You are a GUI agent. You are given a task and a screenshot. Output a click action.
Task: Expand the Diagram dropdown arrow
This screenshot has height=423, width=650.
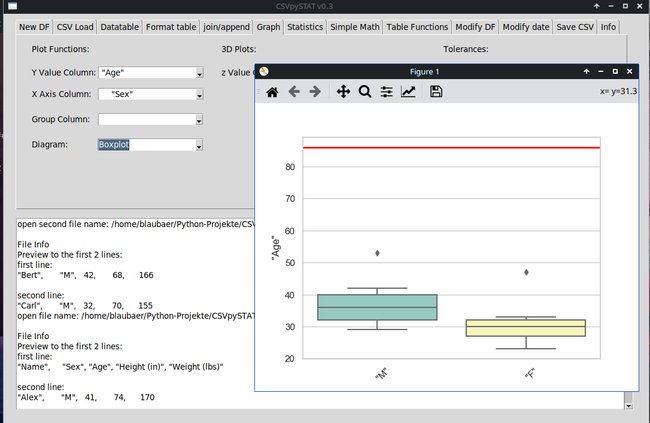click(199, 146)
